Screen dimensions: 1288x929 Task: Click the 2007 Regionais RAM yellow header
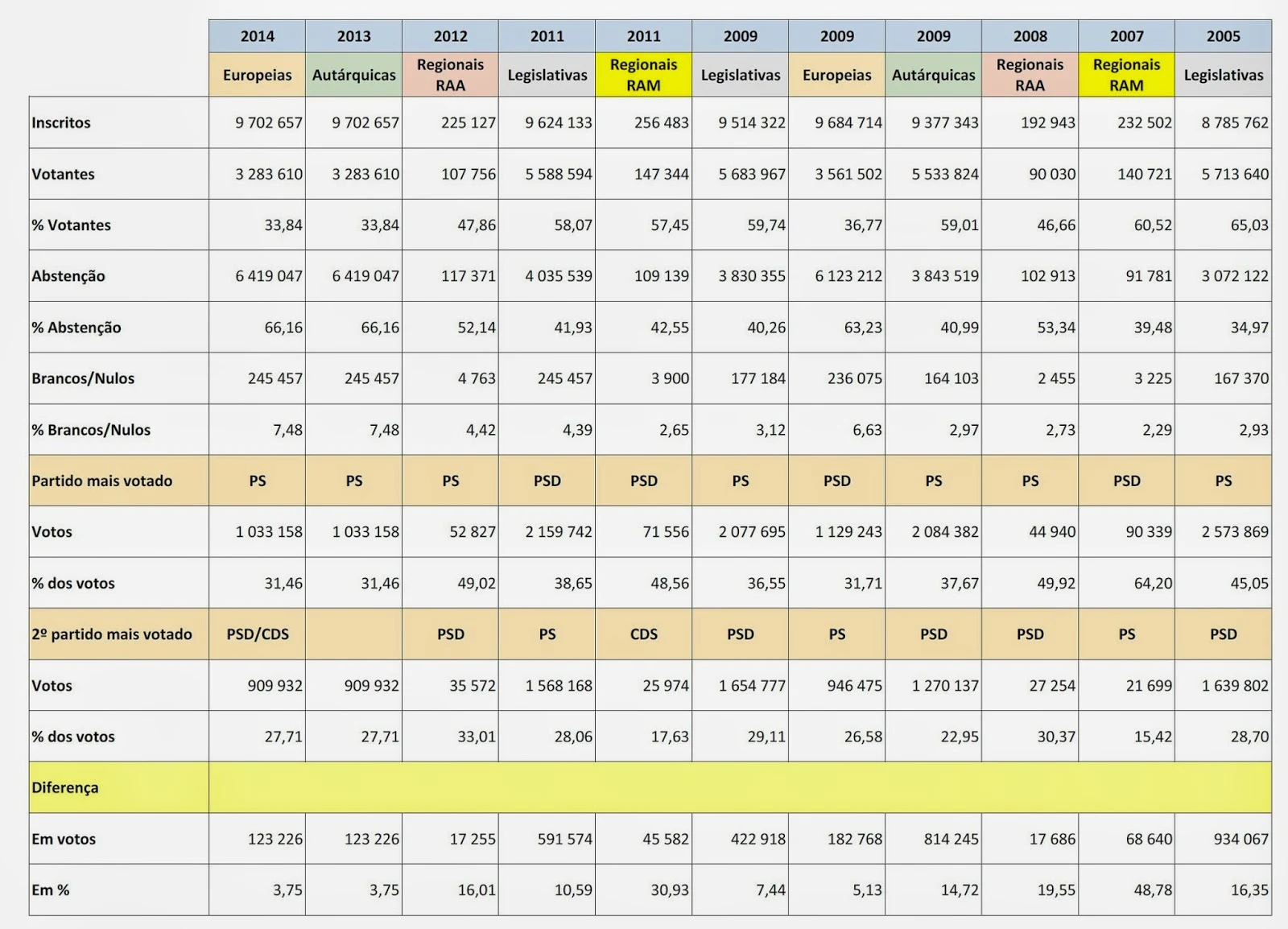1126,75
